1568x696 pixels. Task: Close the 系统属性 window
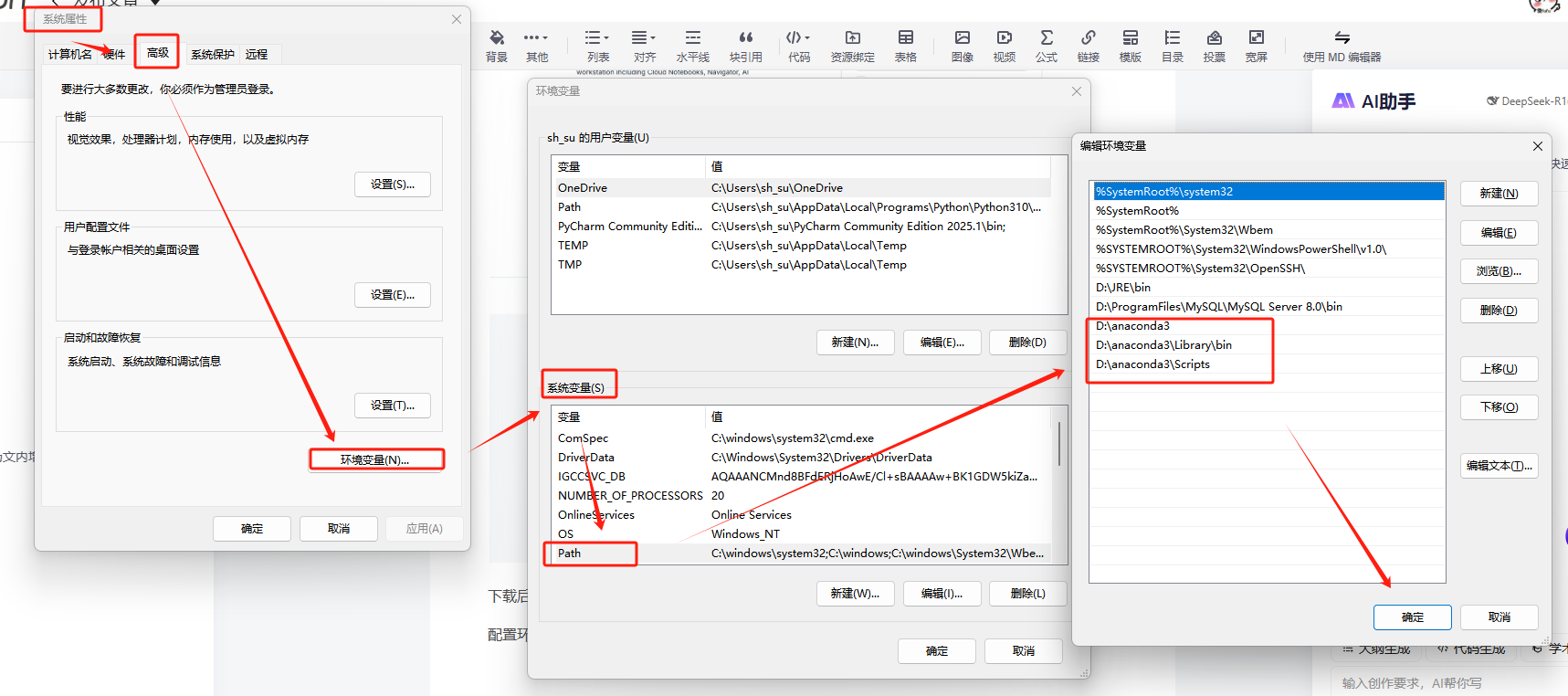[x=457, y=19]
